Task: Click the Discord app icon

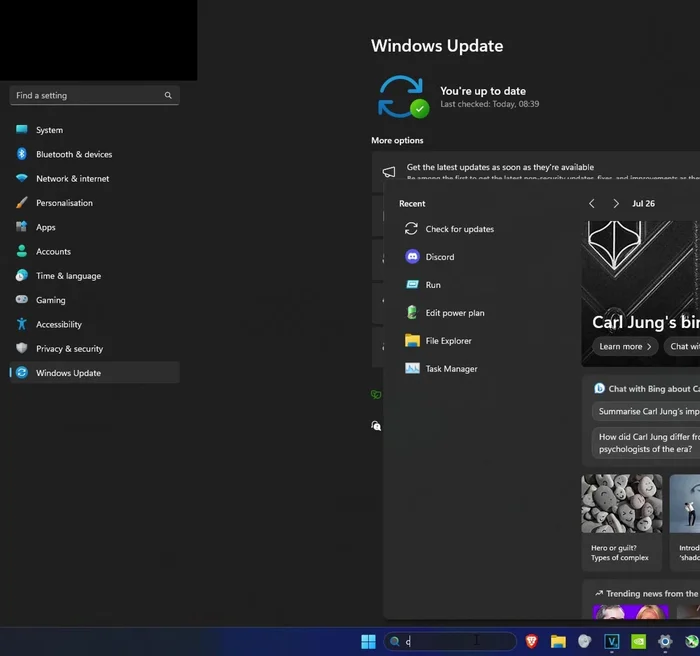Action: point(412,257)
